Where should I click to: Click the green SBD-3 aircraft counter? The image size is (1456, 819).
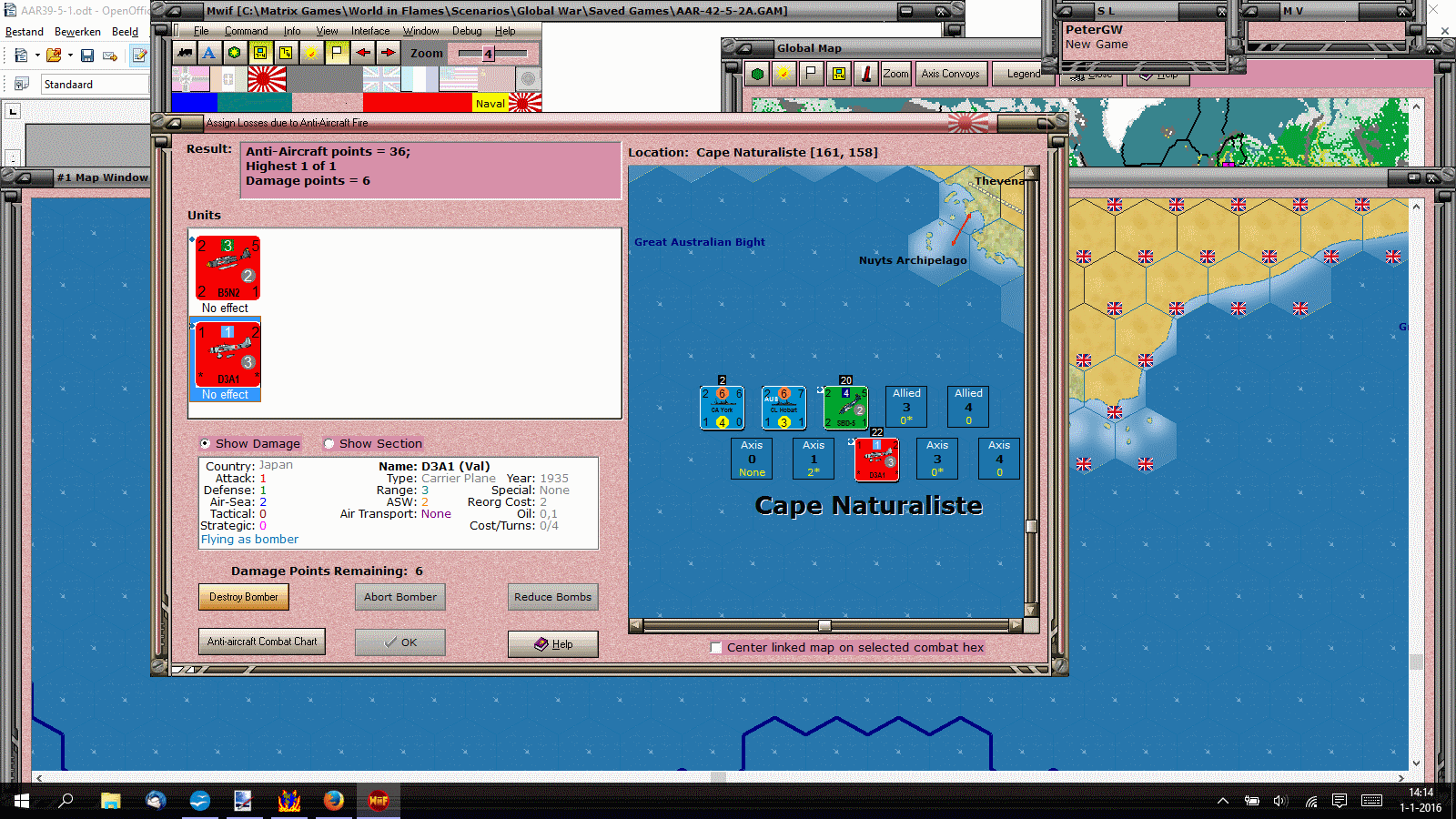845,408
